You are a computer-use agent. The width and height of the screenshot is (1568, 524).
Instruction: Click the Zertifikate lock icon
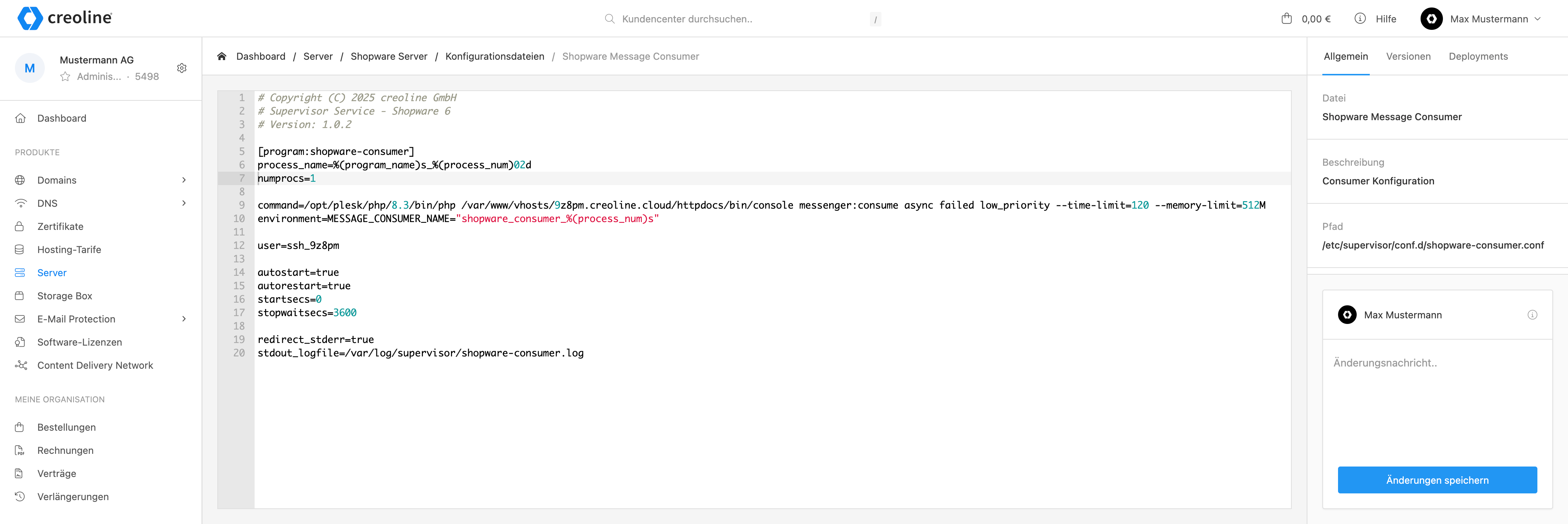pyautogui.click(x=20, y=227)
